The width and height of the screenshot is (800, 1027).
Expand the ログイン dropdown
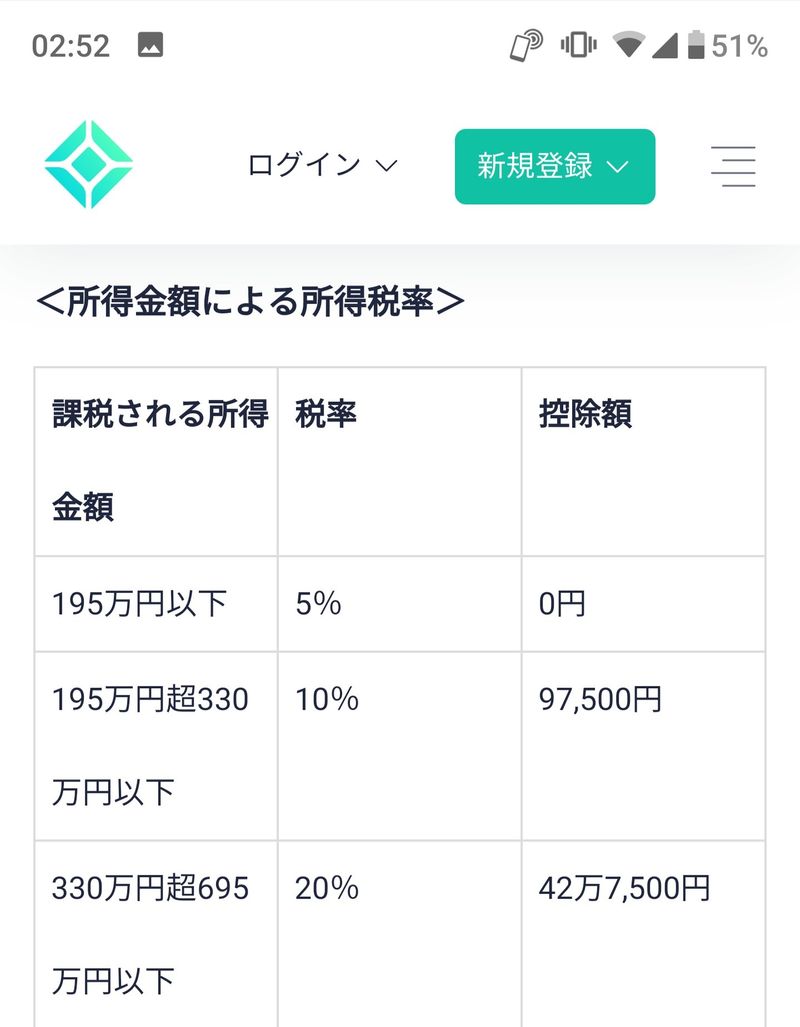point(322,166)
